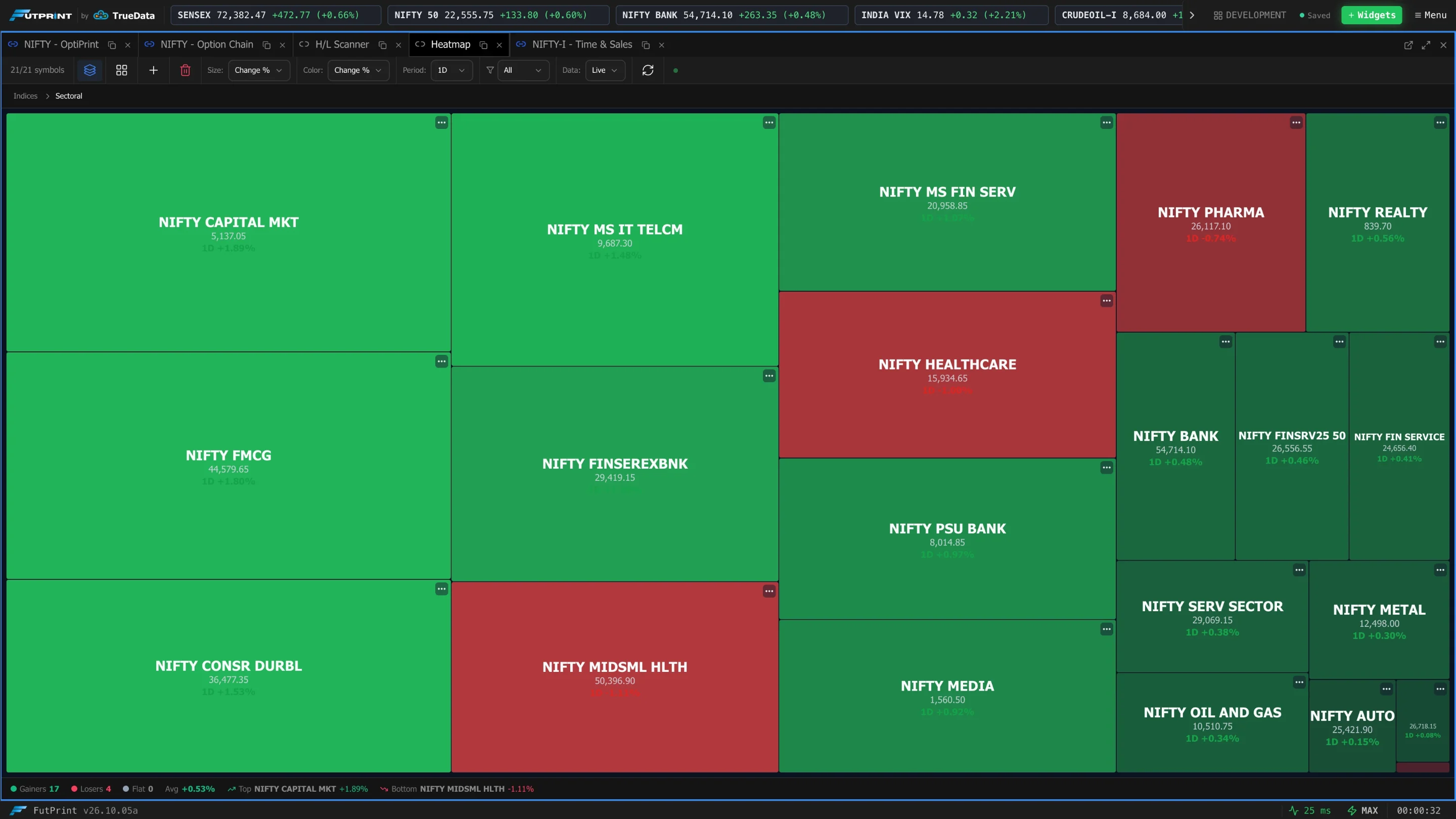Click the Sectoral breadcrumb label

coord(69,96)
